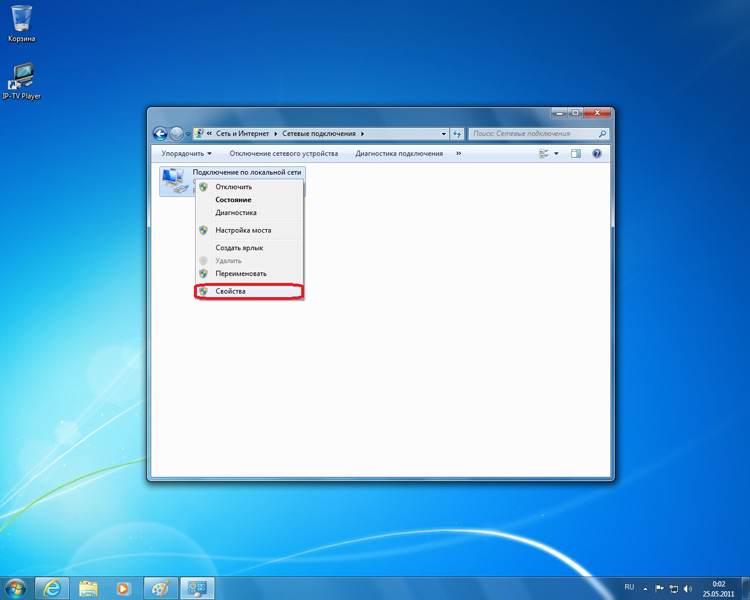
Task: Click 'Отключение сетевого устройства' toolbar button
Action: coord(284,154)
